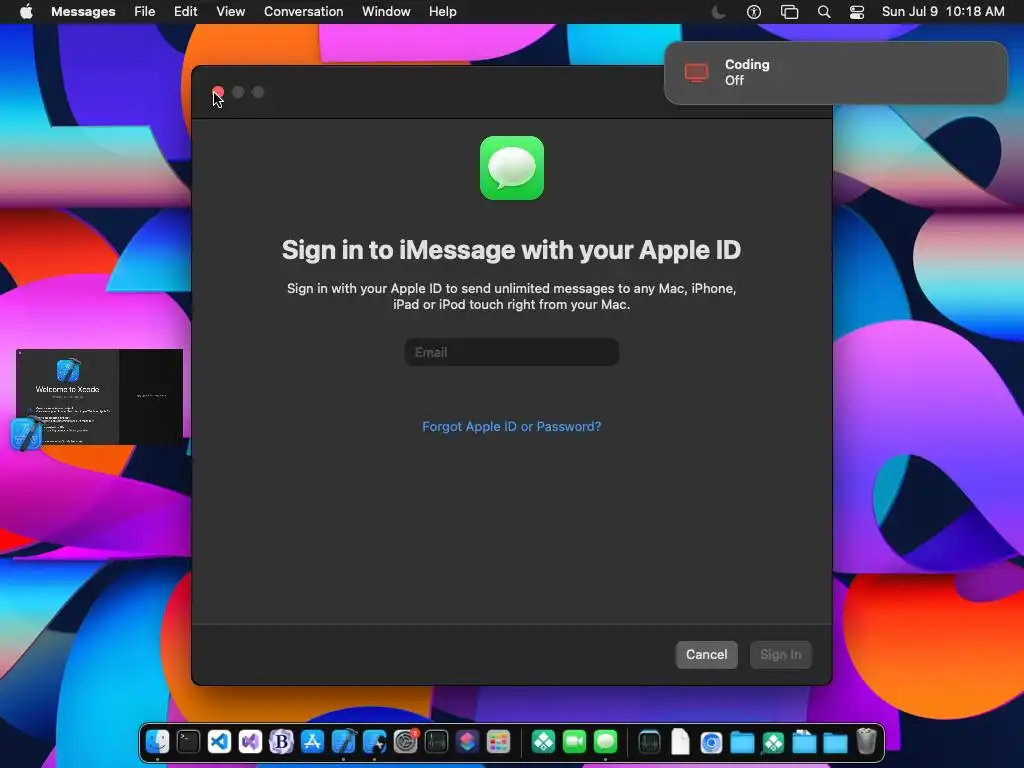The width and height of the screenshot is (1024, 768).
Task: Launch purple Visual Studio from Dock
Action: [x=250, y=742]
